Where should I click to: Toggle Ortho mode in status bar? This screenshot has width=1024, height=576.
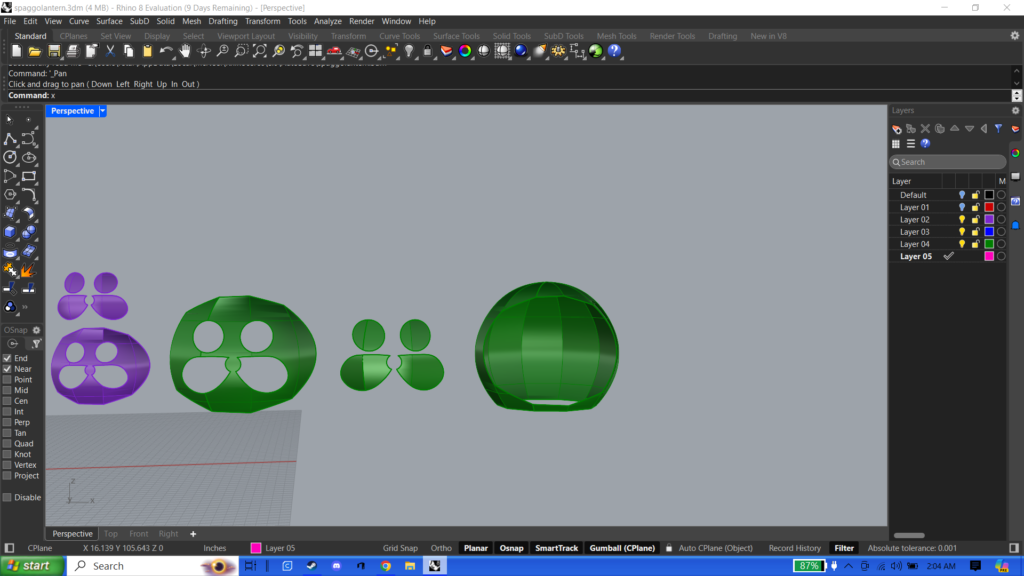pyautogui.click(x=441, y=548)
